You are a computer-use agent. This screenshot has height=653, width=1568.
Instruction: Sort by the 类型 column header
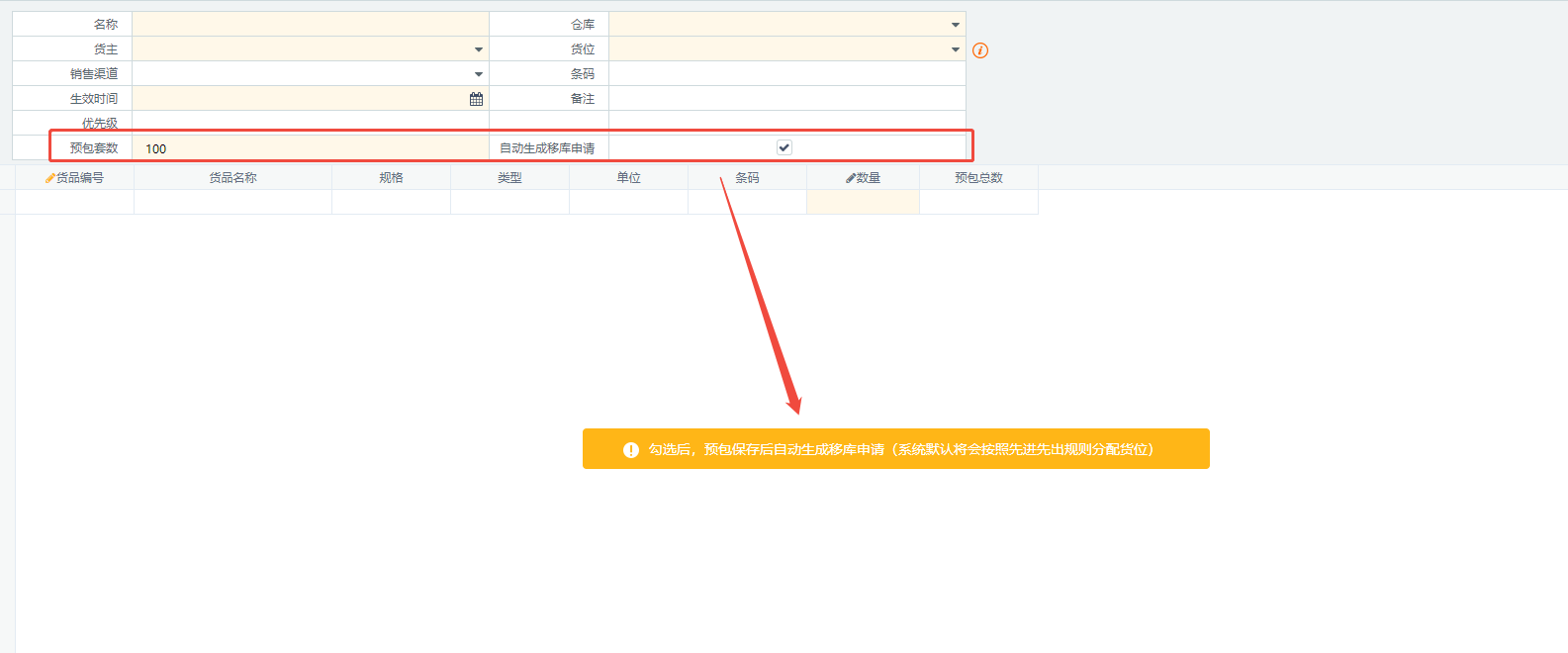tap(509, 178)
